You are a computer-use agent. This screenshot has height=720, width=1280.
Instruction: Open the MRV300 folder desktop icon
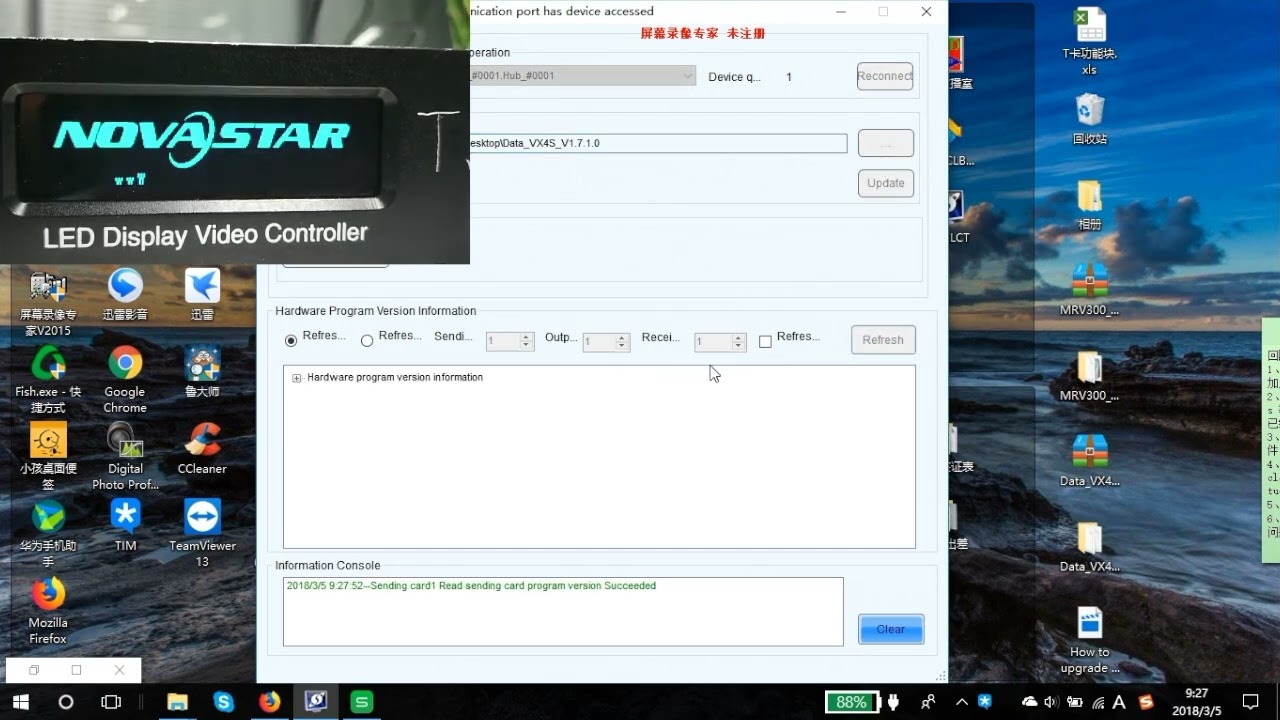1089,376
